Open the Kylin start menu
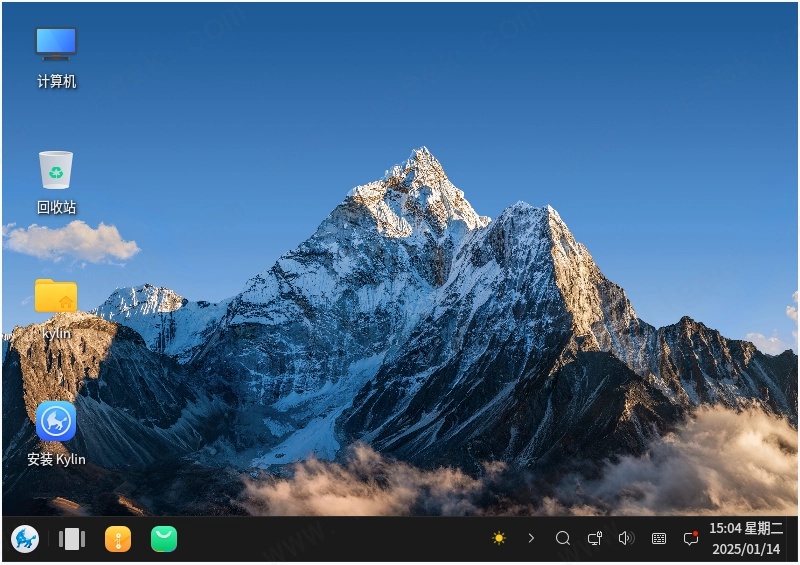The image size is (800, 565). [25, 539]
